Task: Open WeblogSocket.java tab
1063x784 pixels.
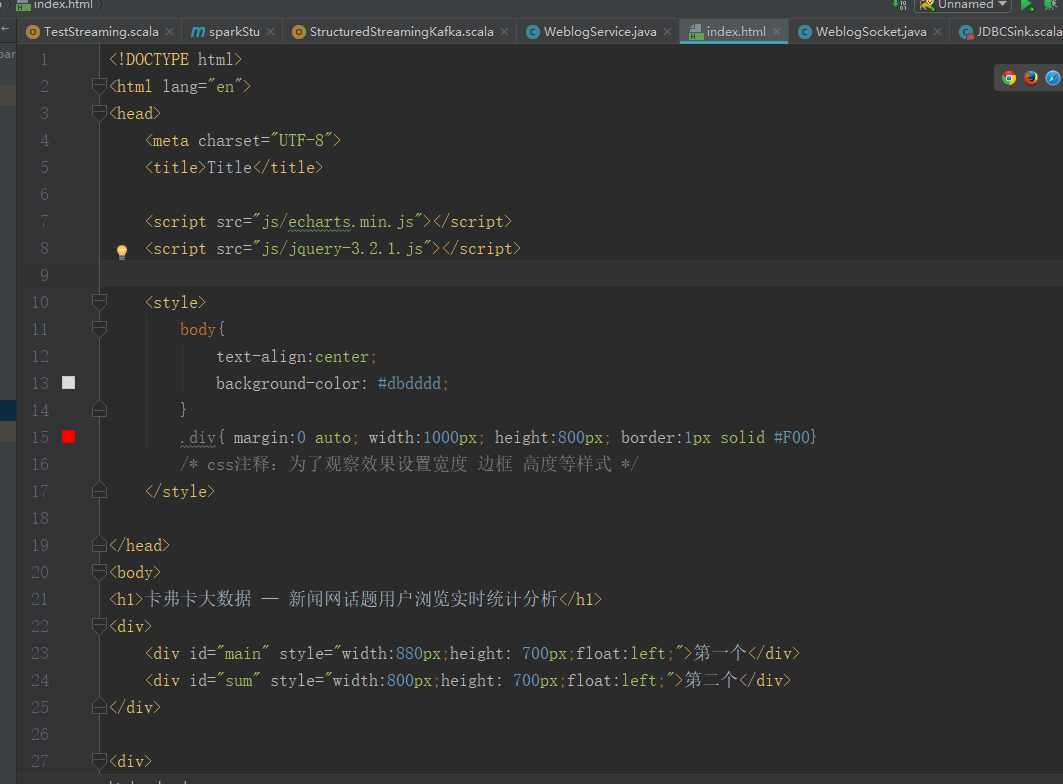Action: coord(870,31)
